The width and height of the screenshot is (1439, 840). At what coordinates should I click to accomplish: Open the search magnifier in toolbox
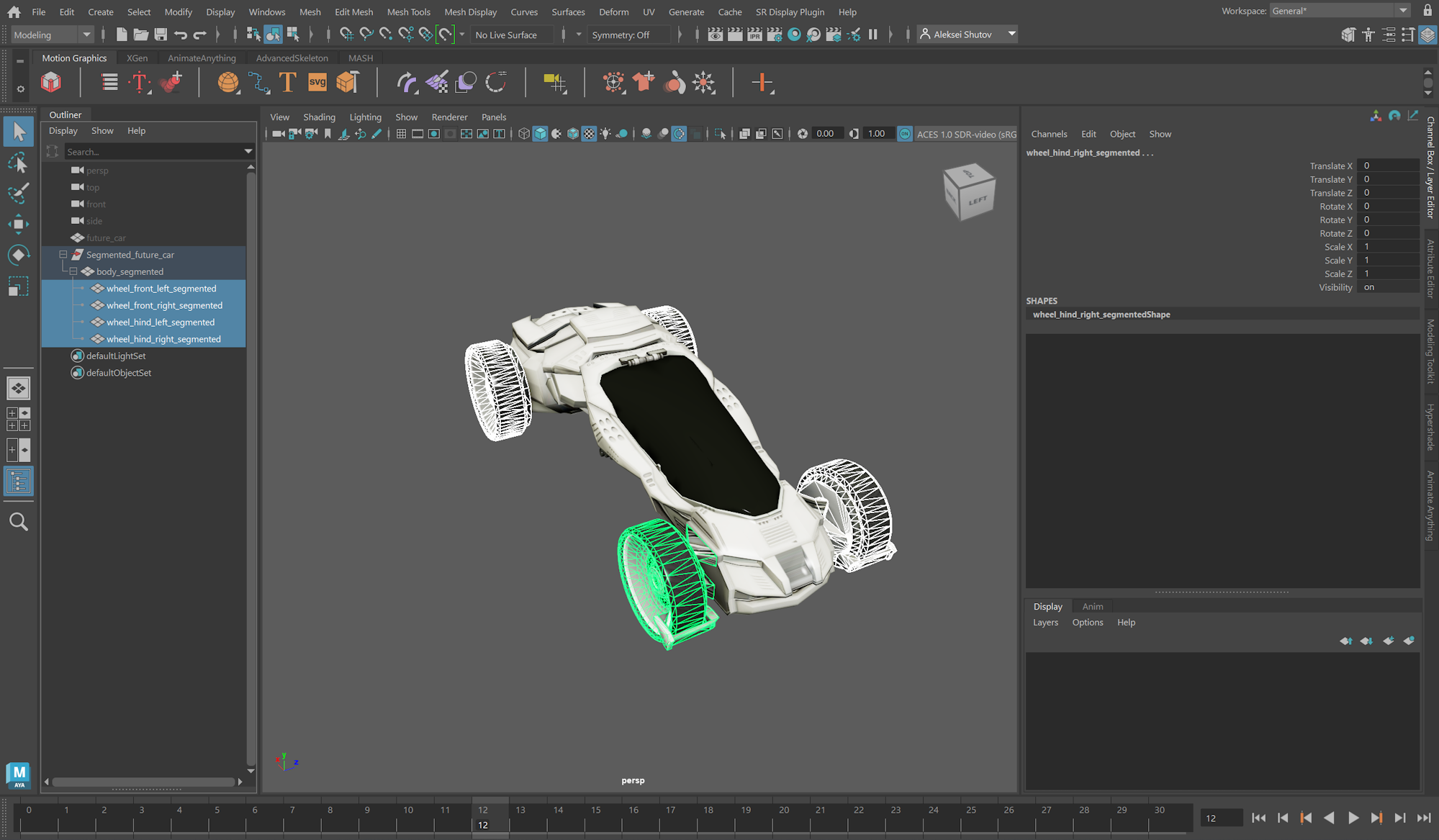(x=18, y=522)
